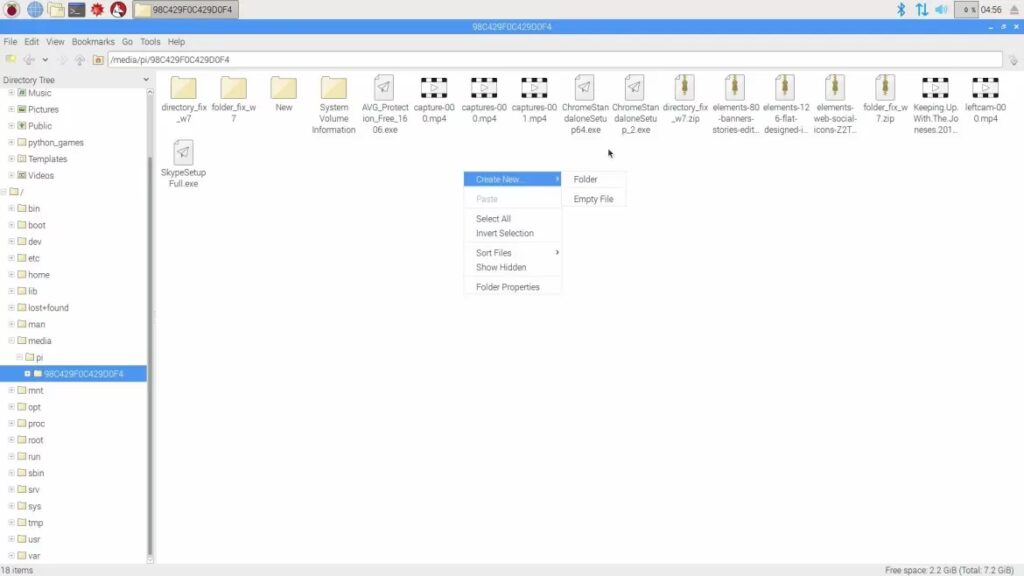Open the terminal from the taskbar

click(x=76, y=10)
